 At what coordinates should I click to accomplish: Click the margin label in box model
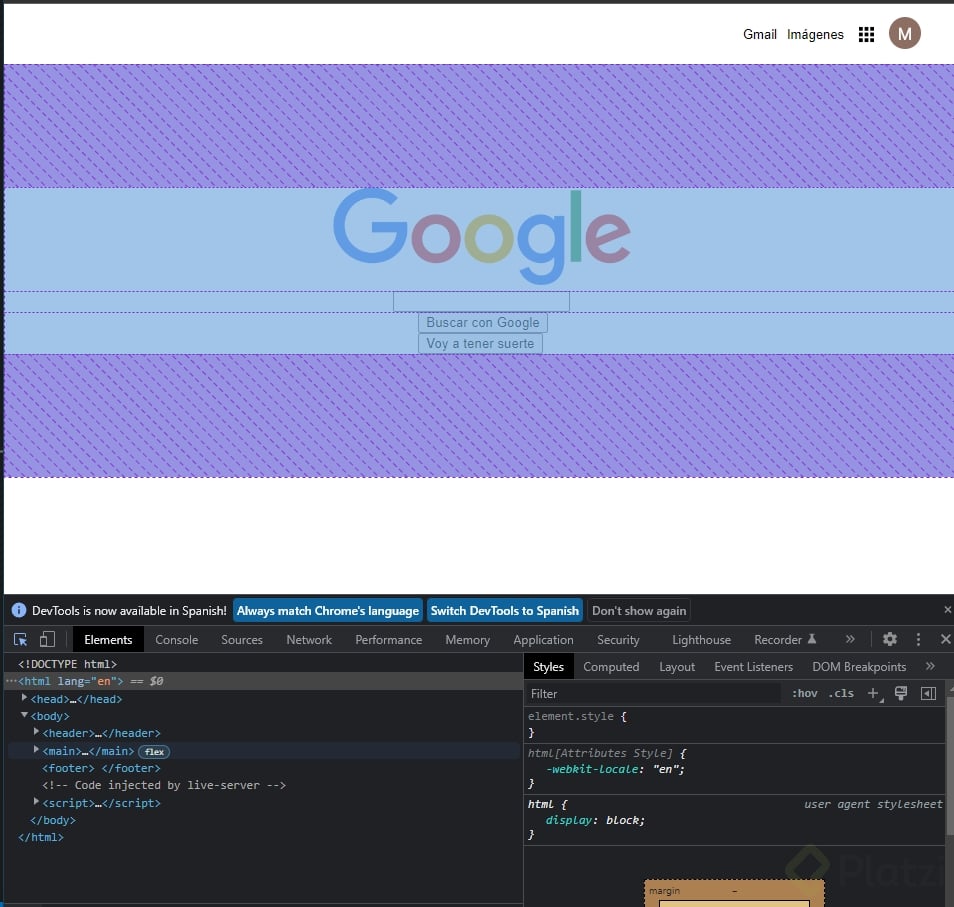click(x=664, y=891)
